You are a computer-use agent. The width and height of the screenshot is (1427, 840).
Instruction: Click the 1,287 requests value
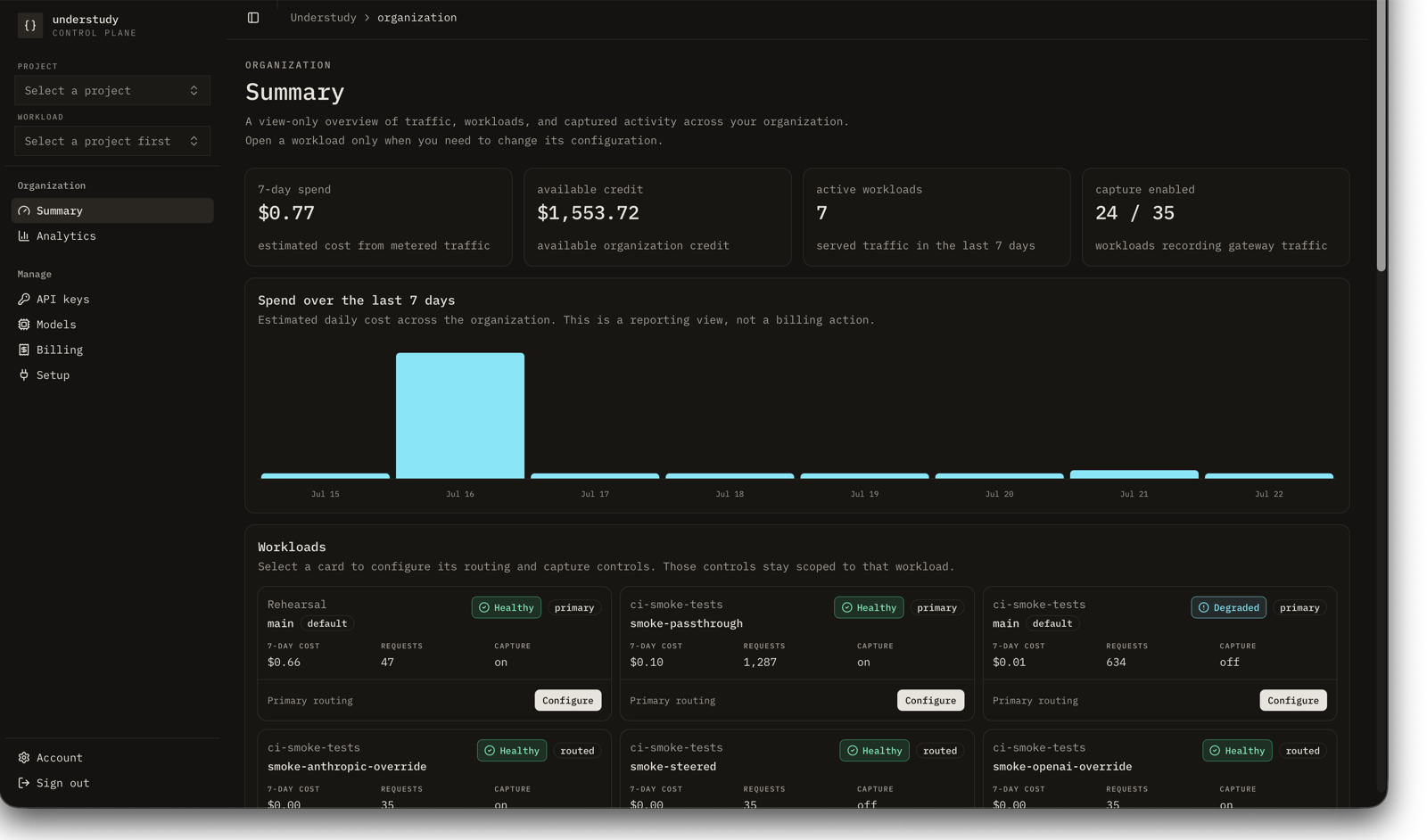point(760,663)
